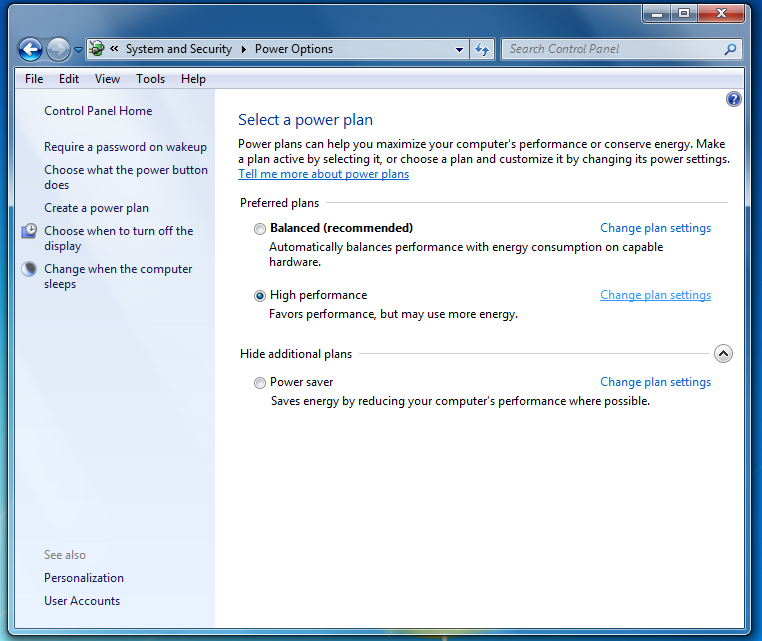Open the View menu

coord(107,79)
